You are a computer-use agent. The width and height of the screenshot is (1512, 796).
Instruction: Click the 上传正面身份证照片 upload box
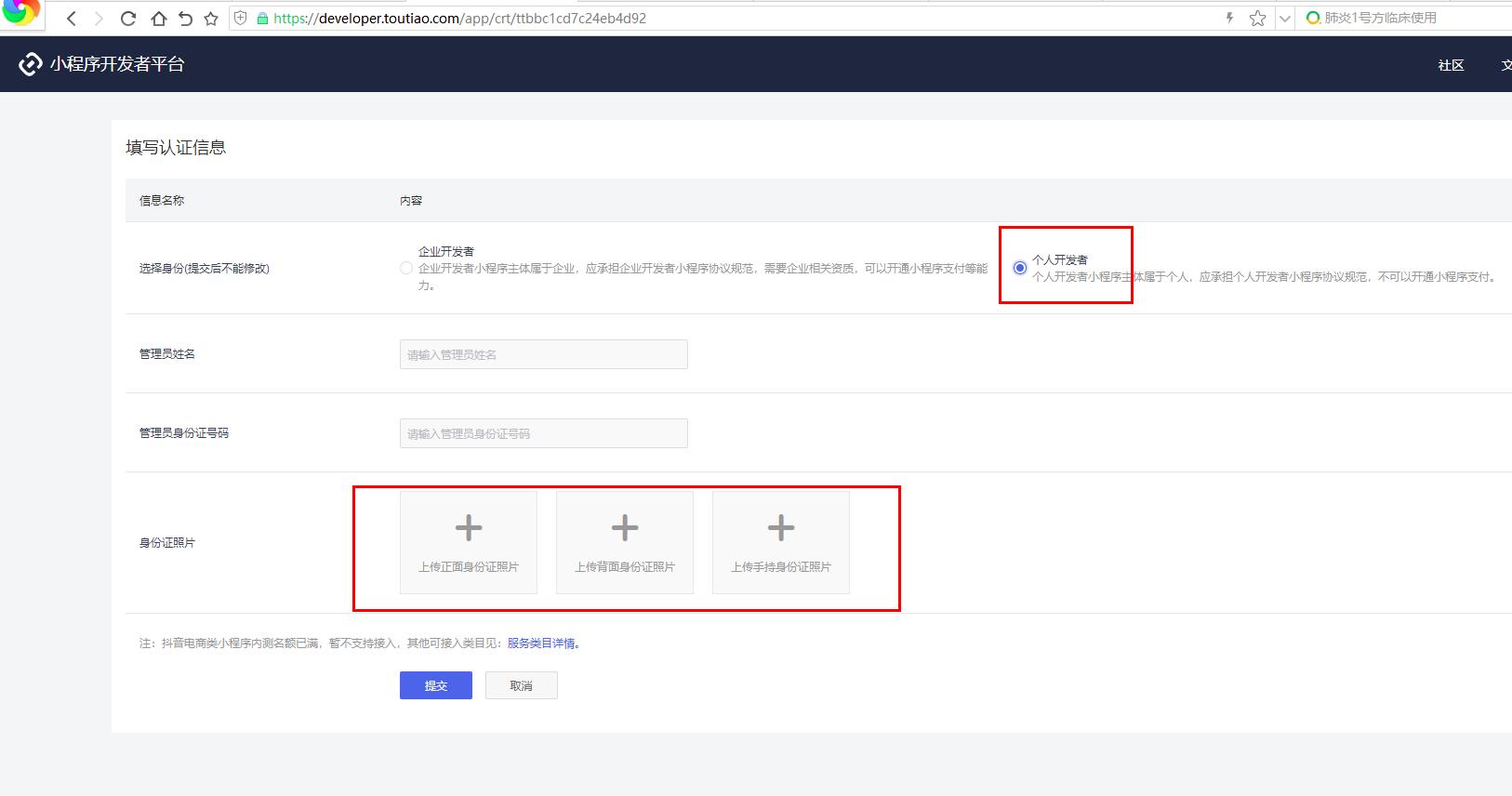pyautogui.click(x=469, y=542)
